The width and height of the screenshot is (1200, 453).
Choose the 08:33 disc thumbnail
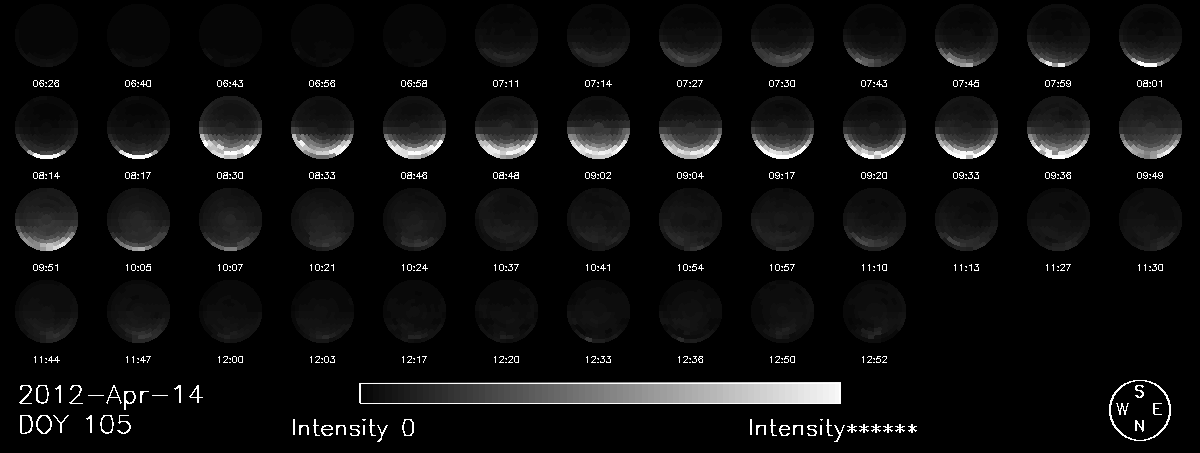[323, 129]
